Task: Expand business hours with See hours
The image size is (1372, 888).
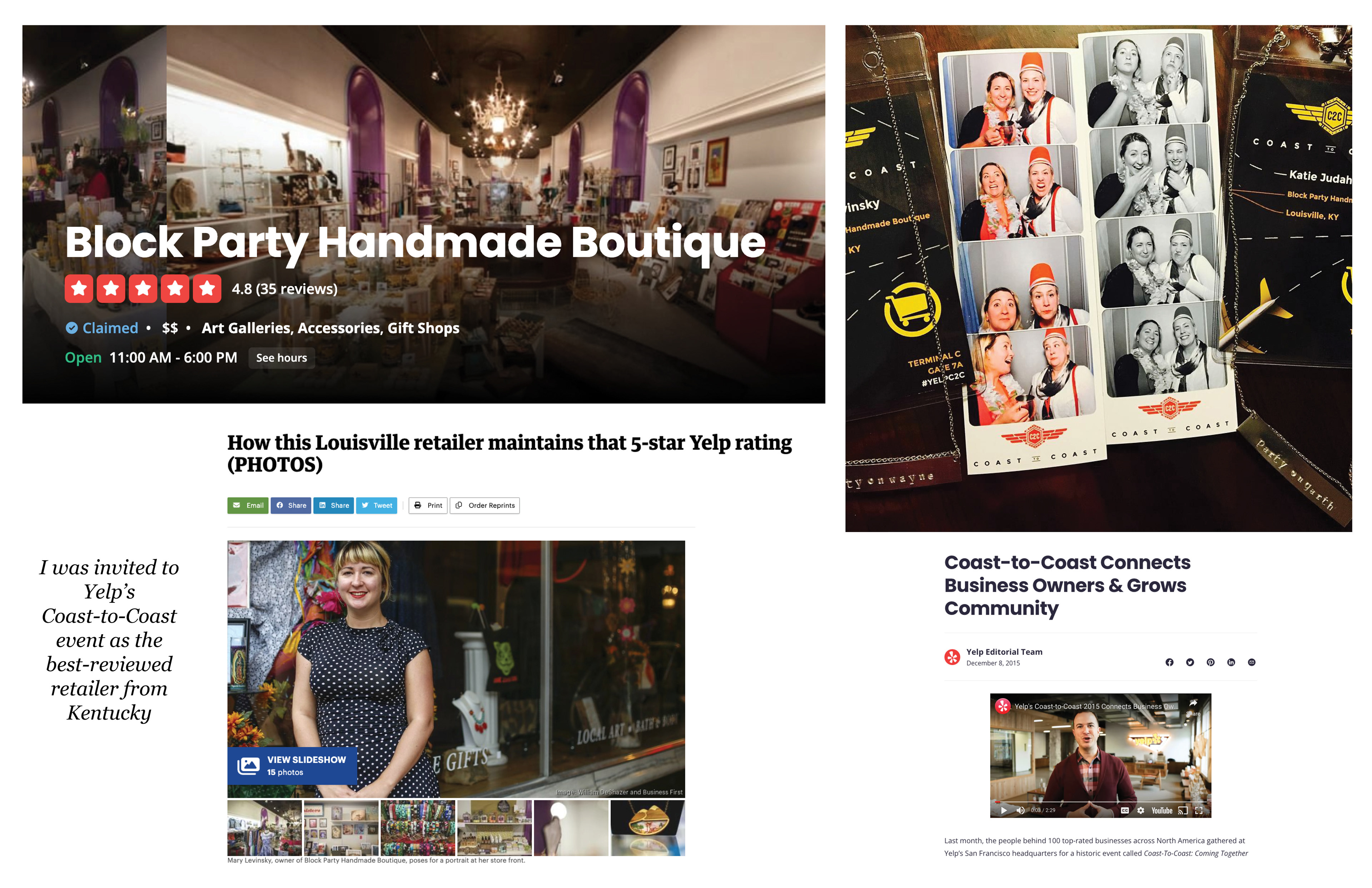Action: click(x=281, y=357)
